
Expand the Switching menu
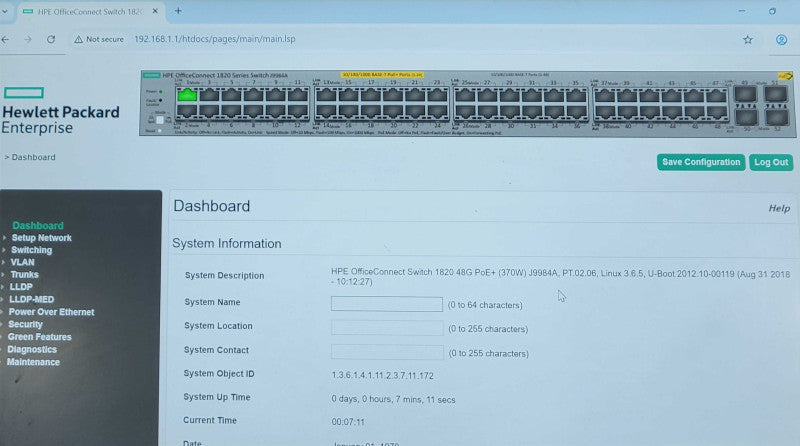(x=32, y=250)
